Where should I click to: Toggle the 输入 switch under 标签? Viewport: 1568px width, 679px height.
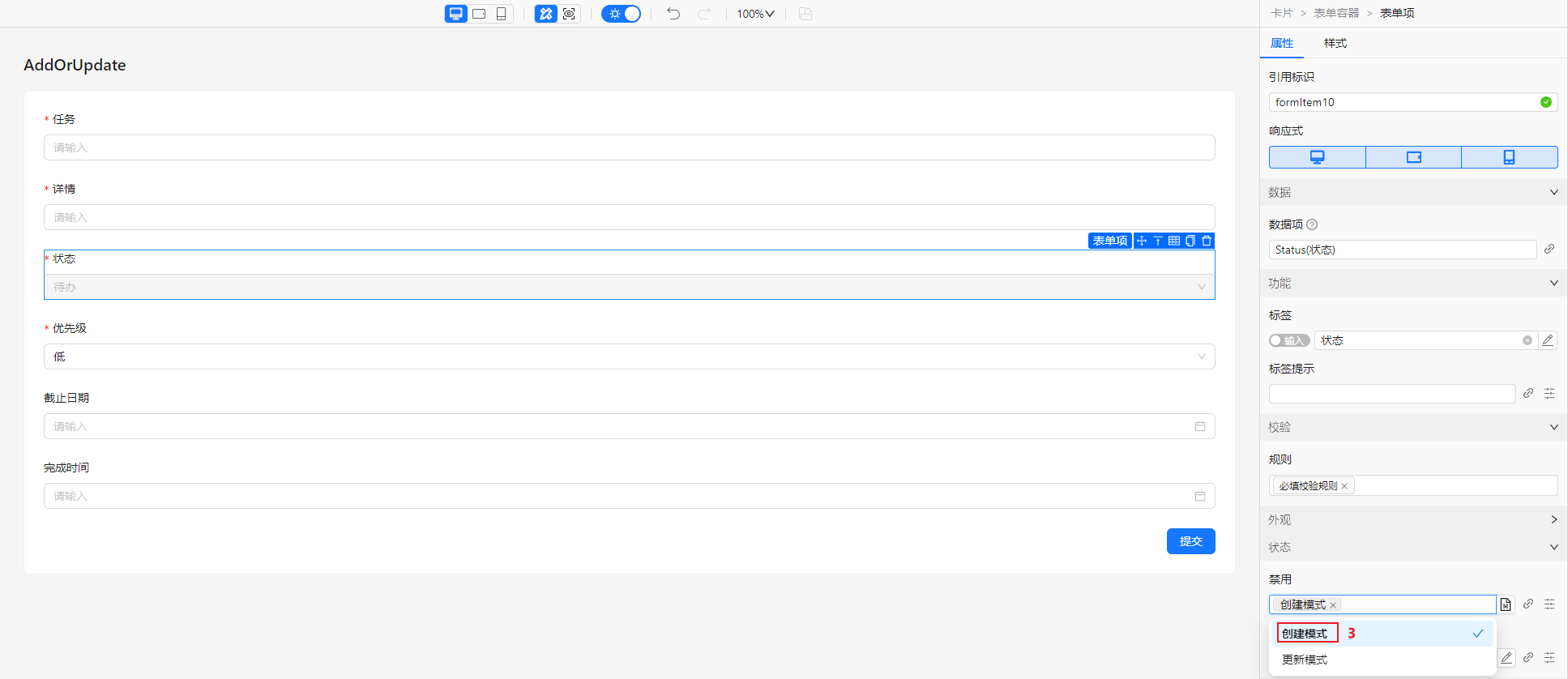point(1288,340)
